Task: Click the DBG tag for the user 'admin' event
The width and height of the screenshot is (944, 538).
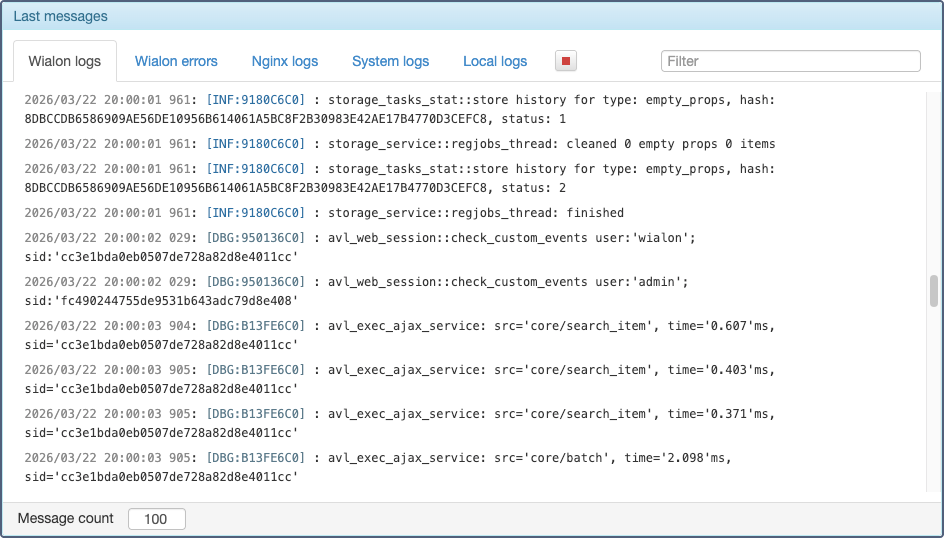Action: tap(255, 282)
